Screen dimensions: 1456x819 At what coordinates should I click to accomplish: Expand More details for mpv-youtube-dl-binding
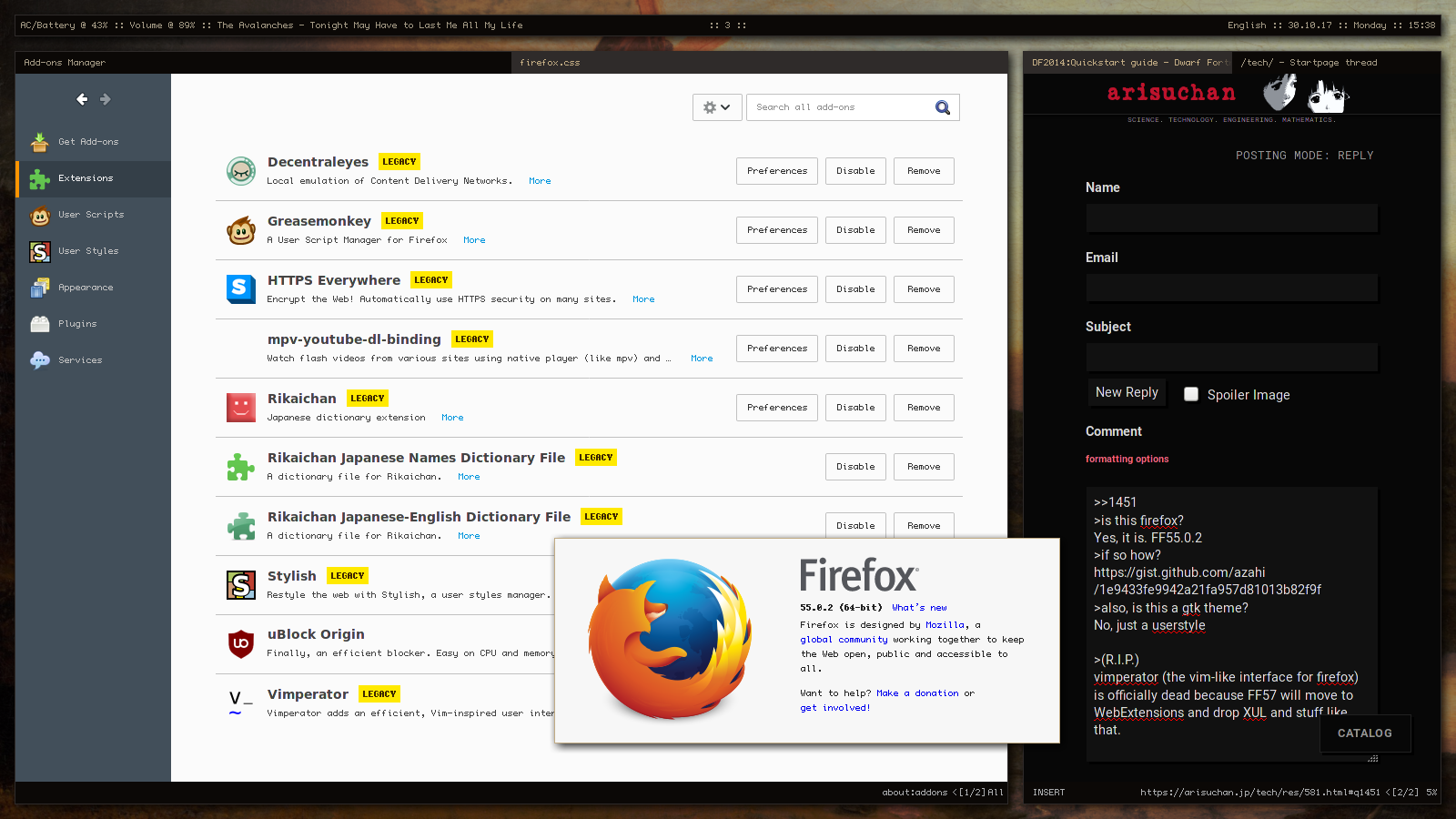702,359
